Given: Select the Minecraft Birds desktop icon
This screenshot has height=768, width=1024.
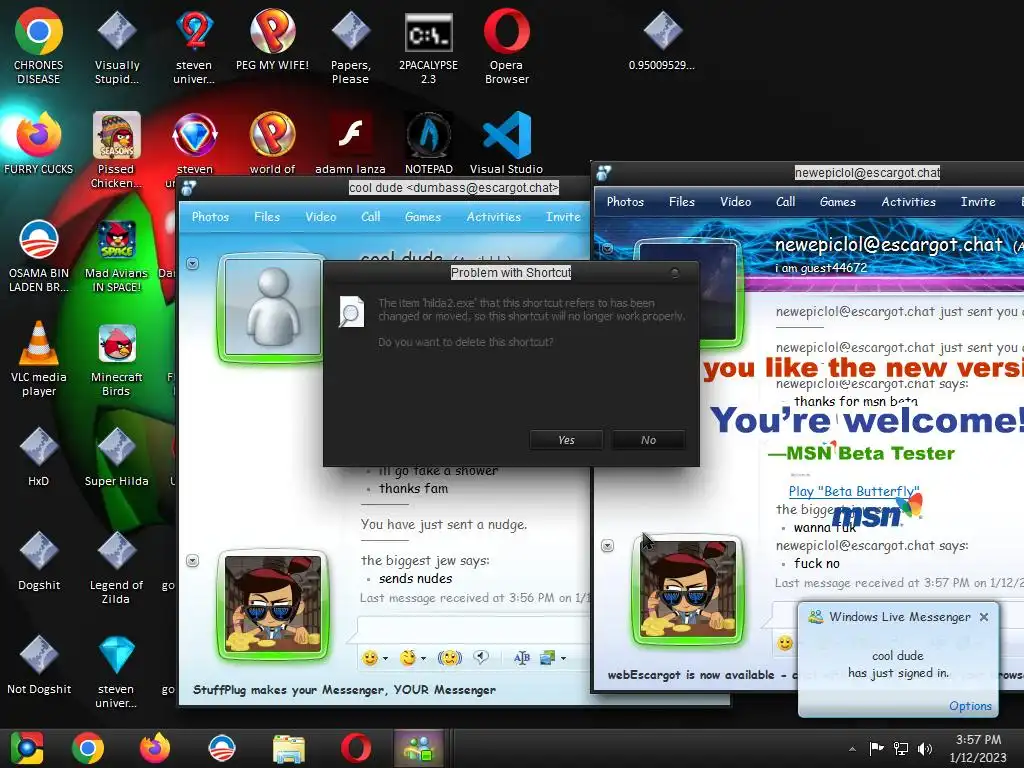Looking at the screenshot, I should tap(116, 359).
